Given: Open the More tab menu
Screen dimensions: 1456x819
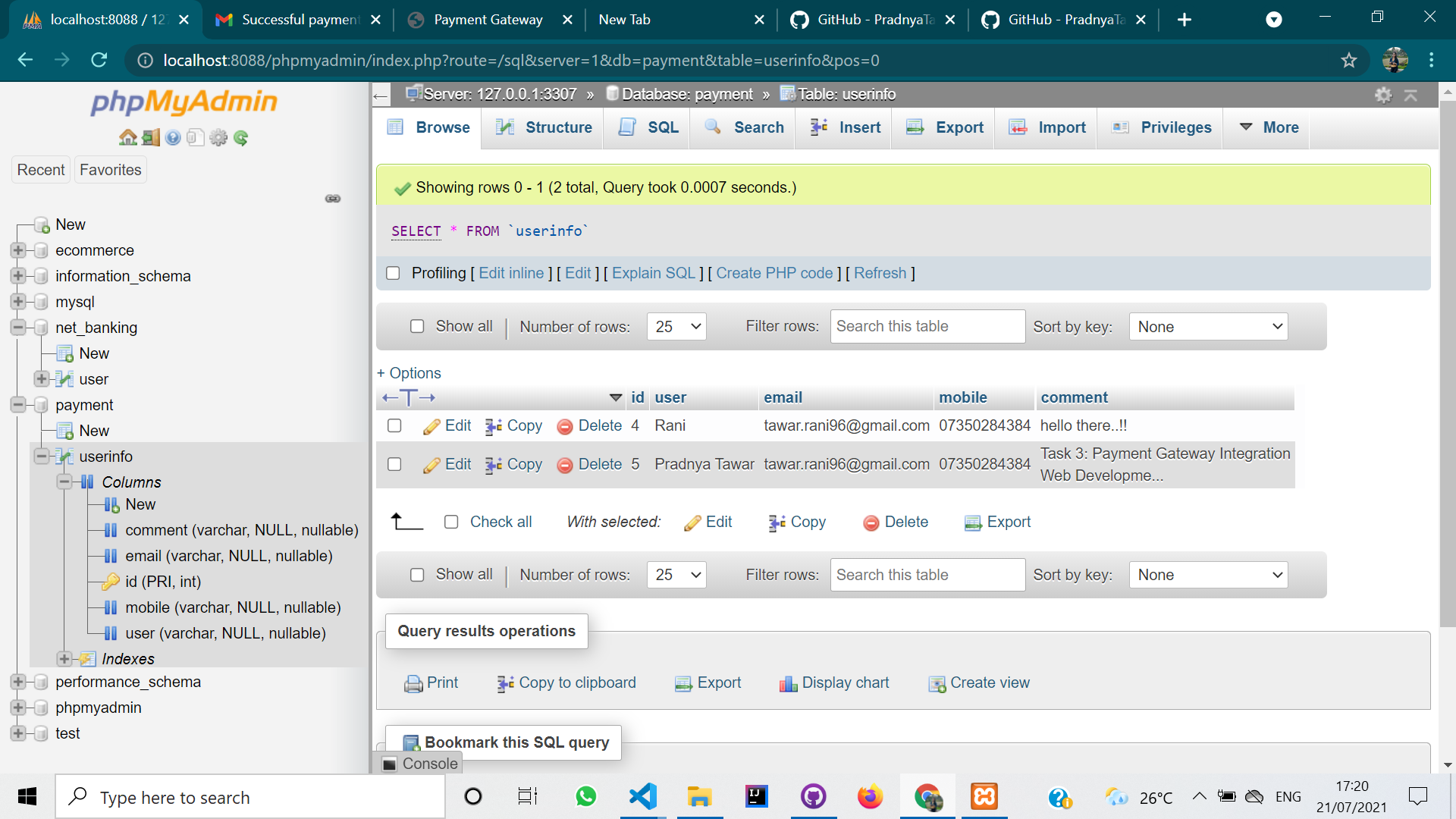Looking at the screenshot, I should tap(1269, 127).
